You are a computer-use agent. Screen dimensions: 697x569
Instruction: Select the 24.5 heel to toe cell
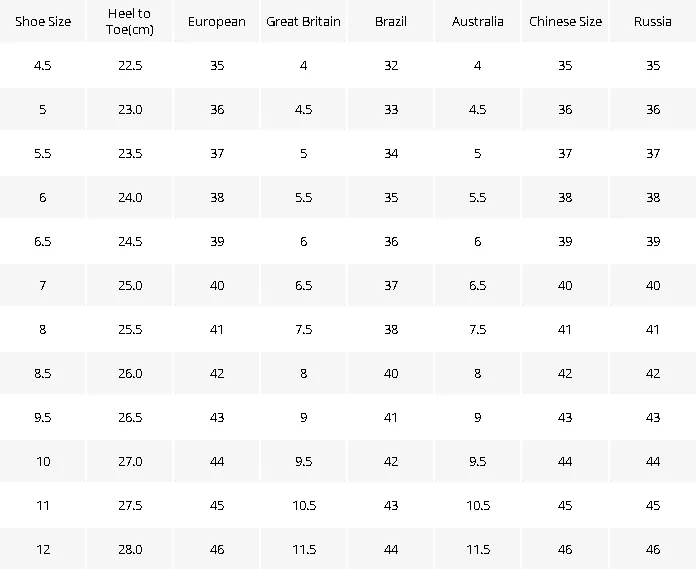pos(130,241)
